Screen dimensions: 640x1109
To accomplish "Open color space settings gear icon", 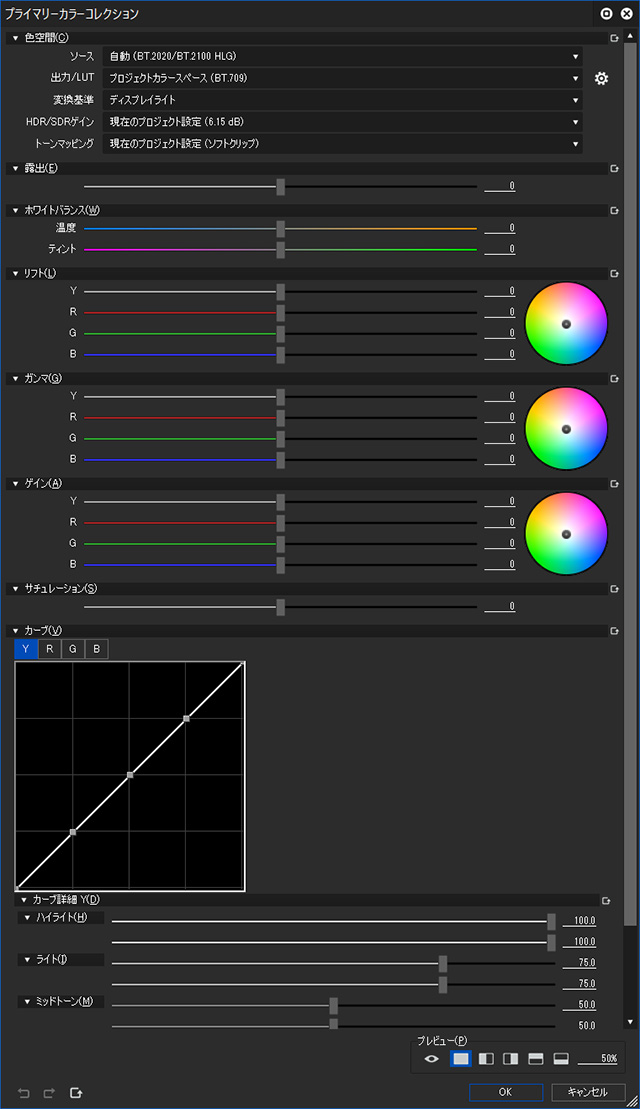I will [601, 79].
